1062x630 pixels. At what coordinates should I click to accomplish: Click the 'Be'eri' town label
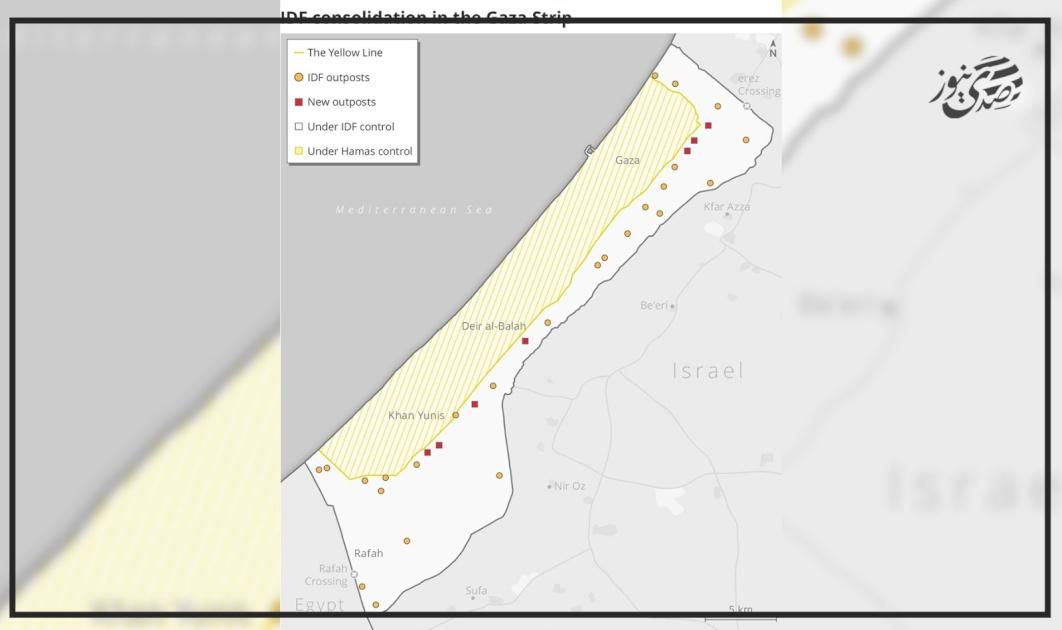pos(654,306)
